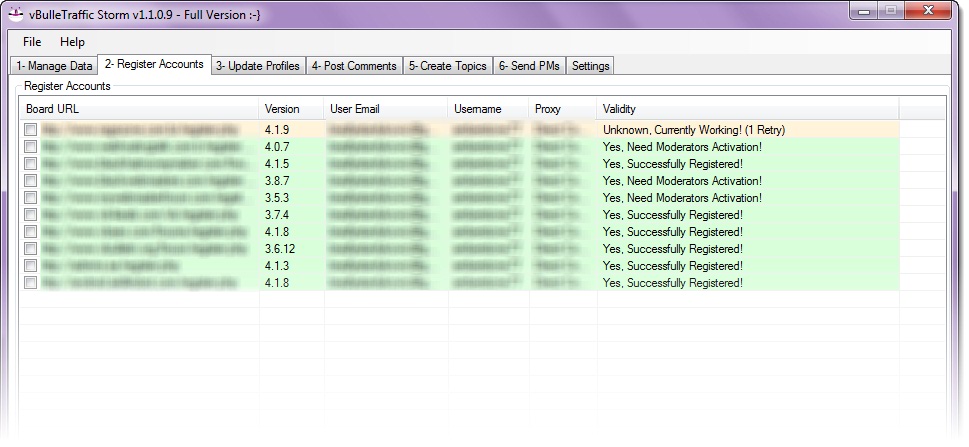Select the row showing Unknown, Currently Working status
Viewport: 969px width, 447px height.
(x=700, y=130)
